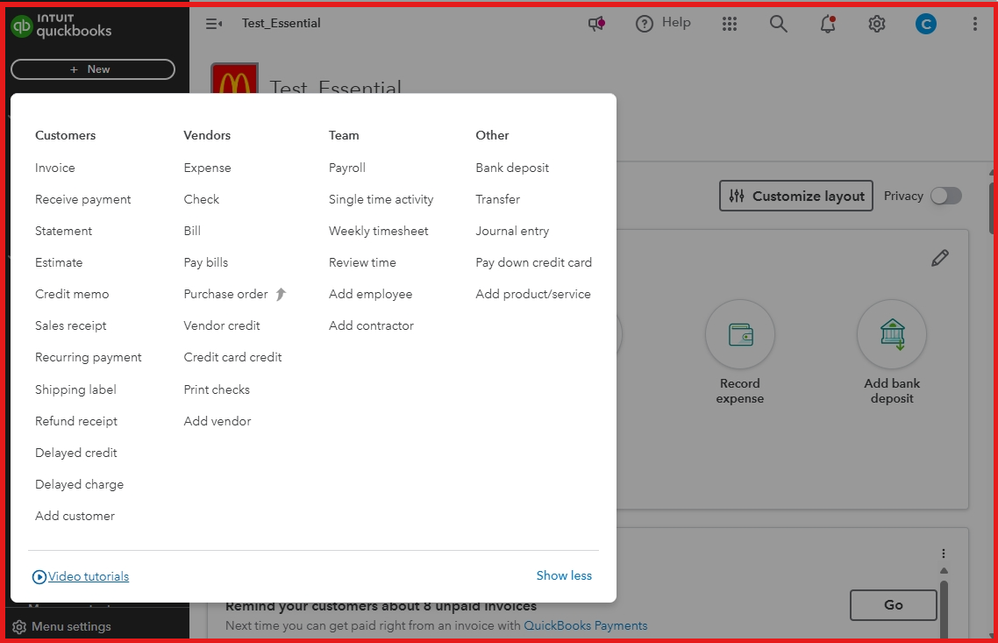
Task: Select Estimate
Action: click(x=59, y=262)
